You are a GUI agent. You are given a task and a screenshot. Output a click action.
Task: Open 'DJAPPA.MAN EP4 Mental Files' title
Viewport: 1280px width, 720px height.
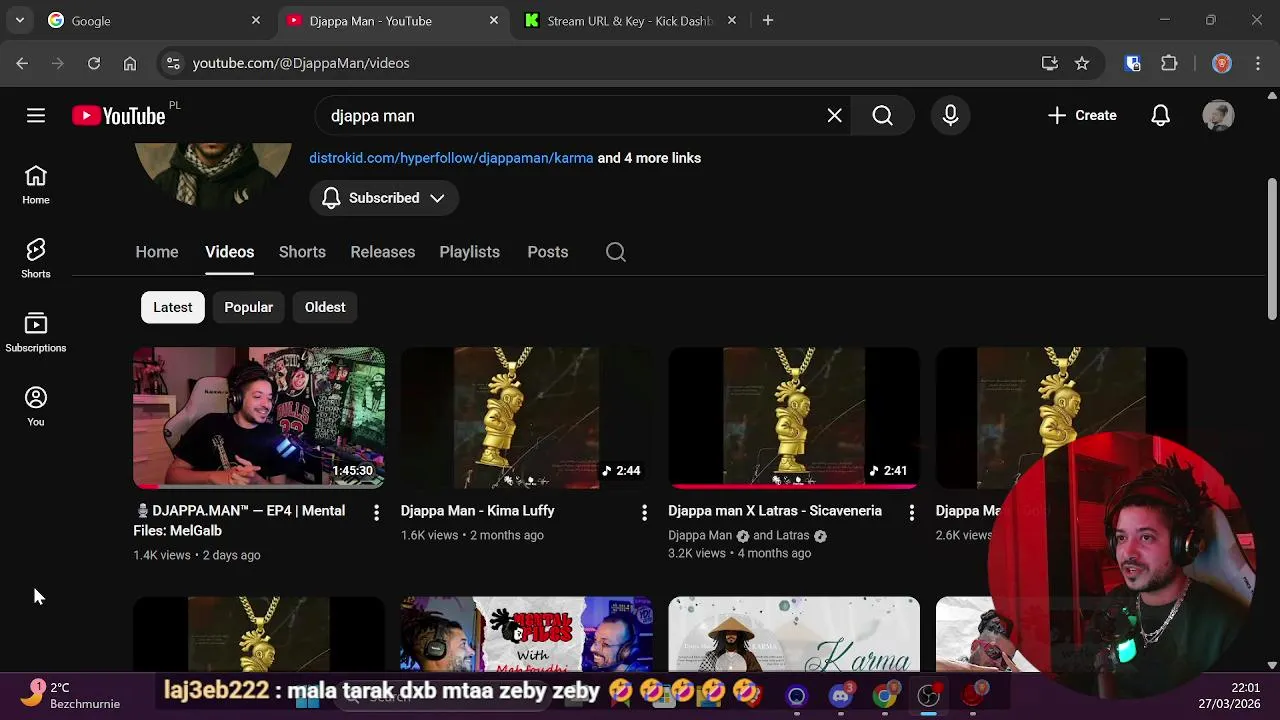click(240, 521)
